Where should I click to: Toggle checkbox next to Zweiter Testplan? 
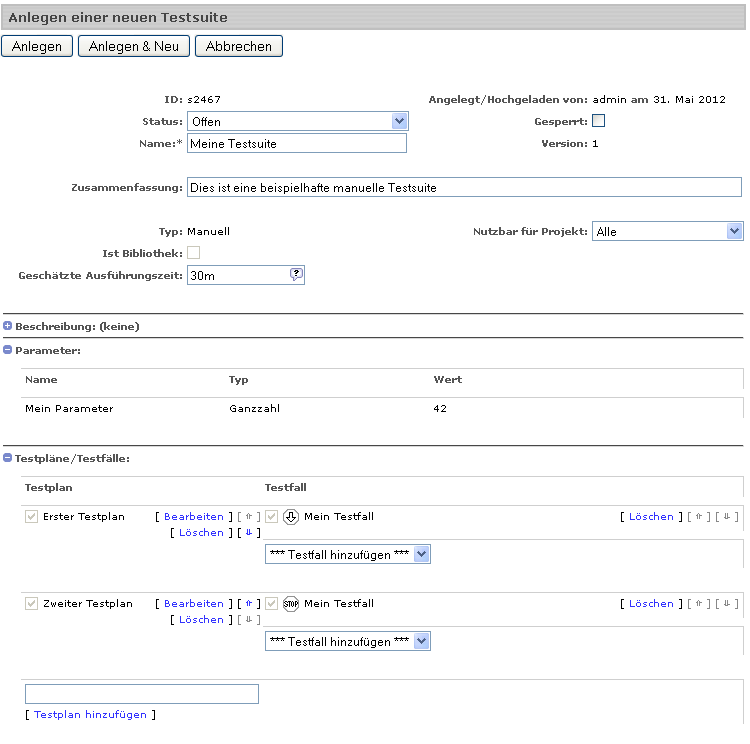(32, 603)
